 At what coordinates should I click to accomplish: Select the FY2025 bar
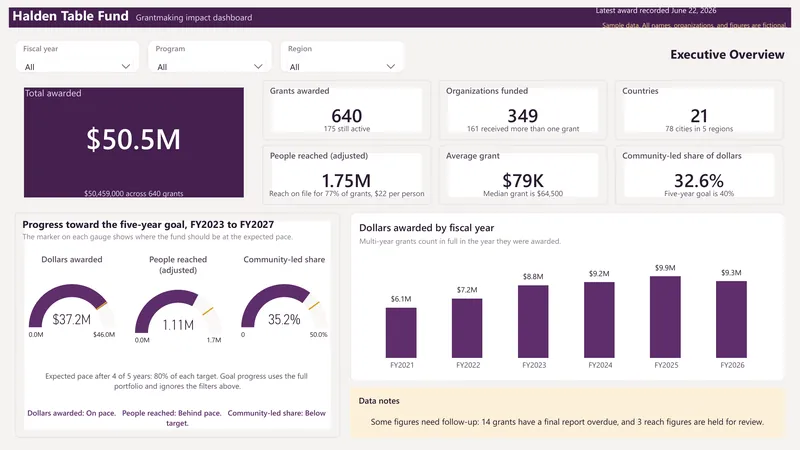pyautogui.click(x=665, y=317)
